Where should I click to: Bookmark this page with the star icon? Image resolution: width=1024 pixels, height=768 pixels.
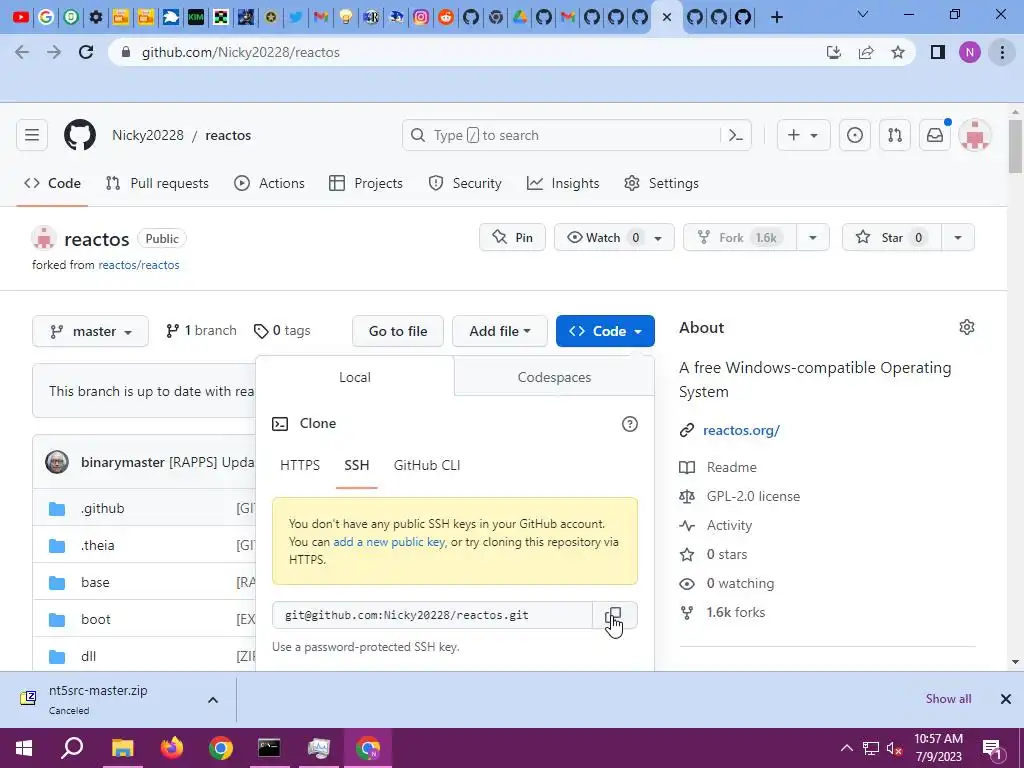click(x=898, y=52)
